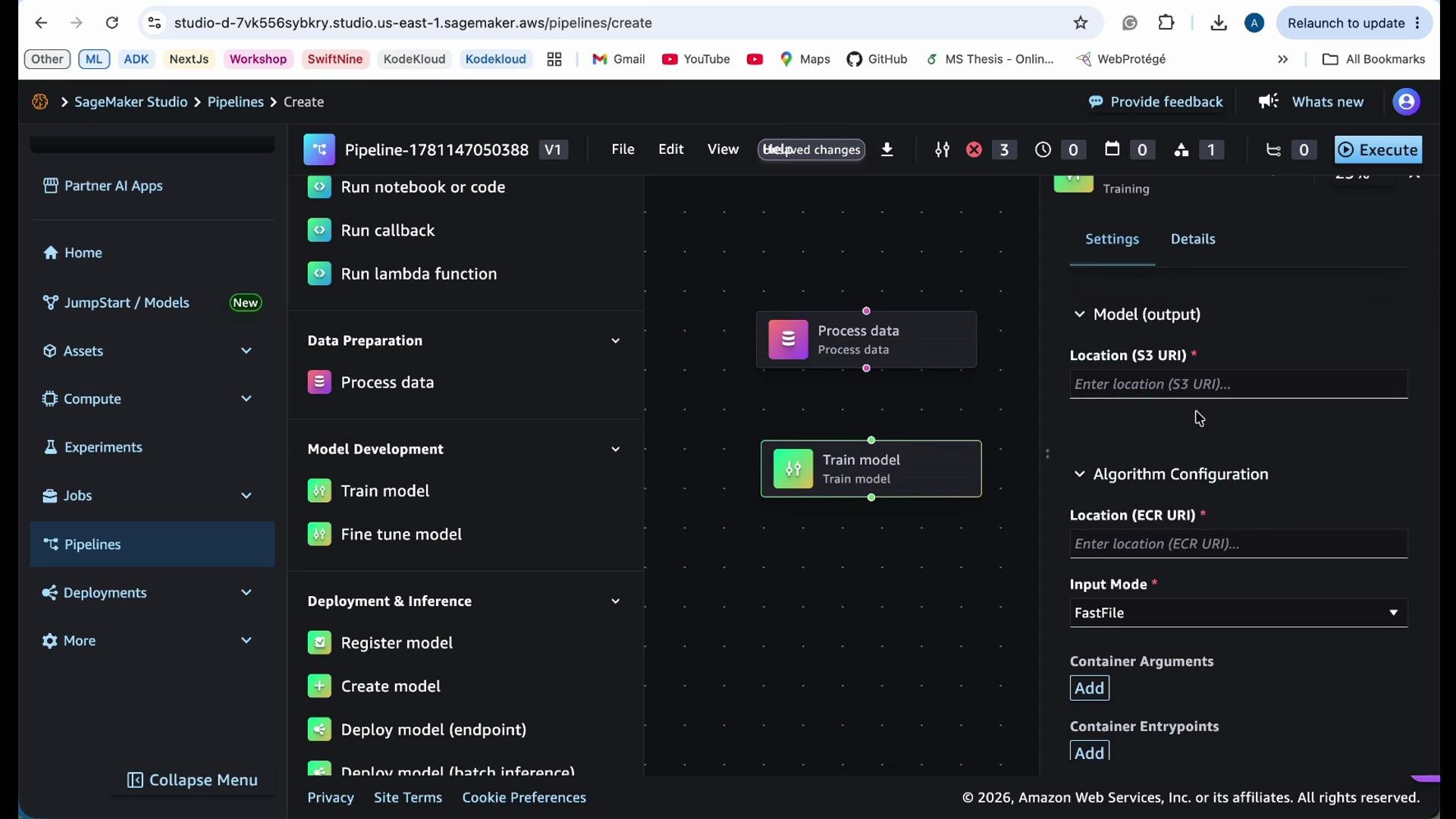This screenshot has width=1456, height=819.
Task: Click the SageMaker logo in breadcrumb
Action: pyautogui.click(x=40, y=102)
